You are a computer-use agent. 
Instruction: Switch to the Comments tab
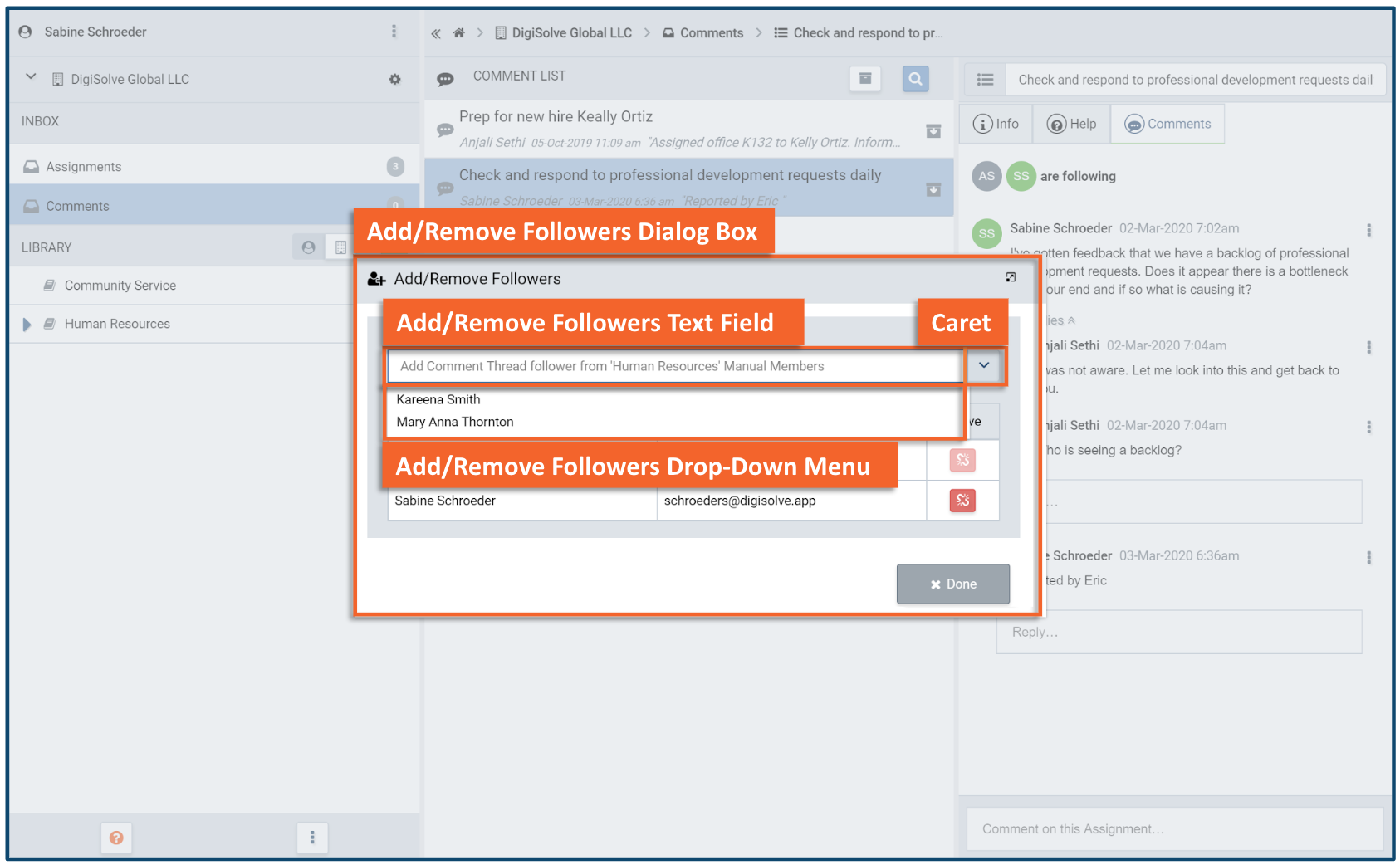1167,124
